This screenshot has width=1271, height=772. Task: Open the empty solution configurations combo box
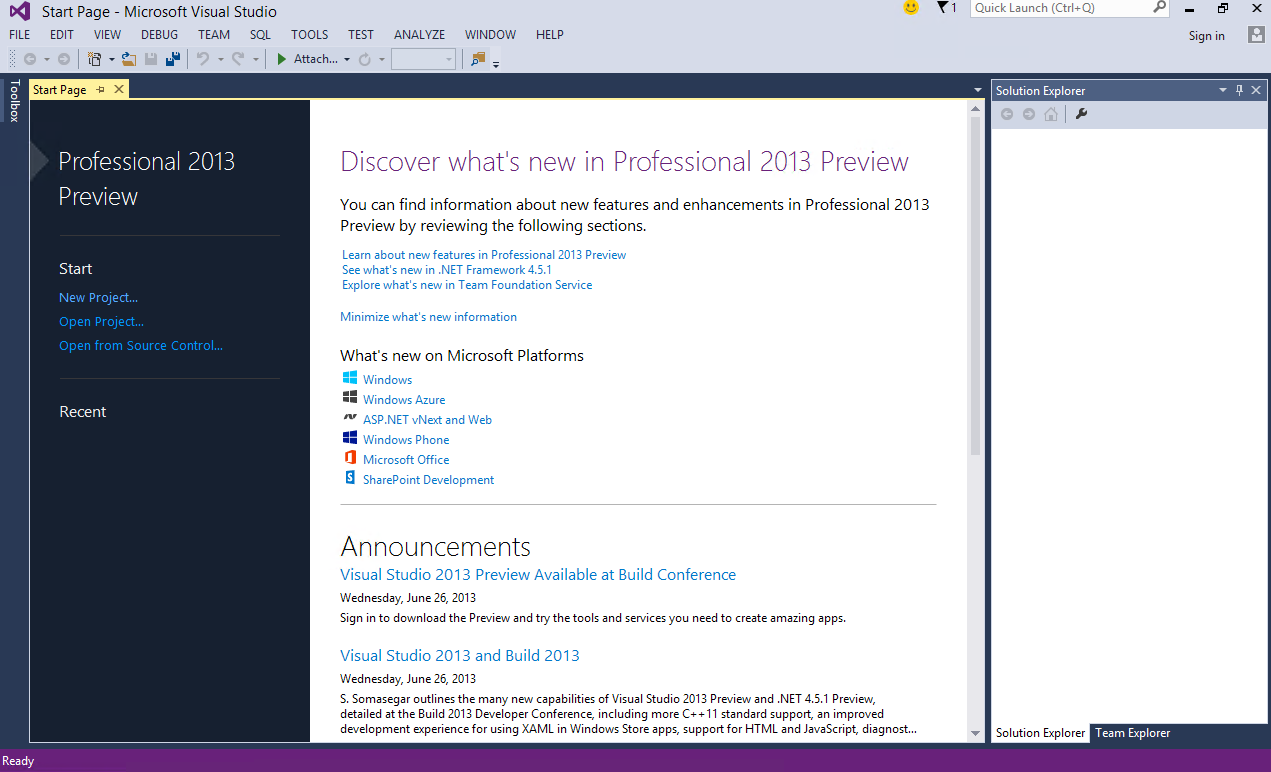(424, 59)
